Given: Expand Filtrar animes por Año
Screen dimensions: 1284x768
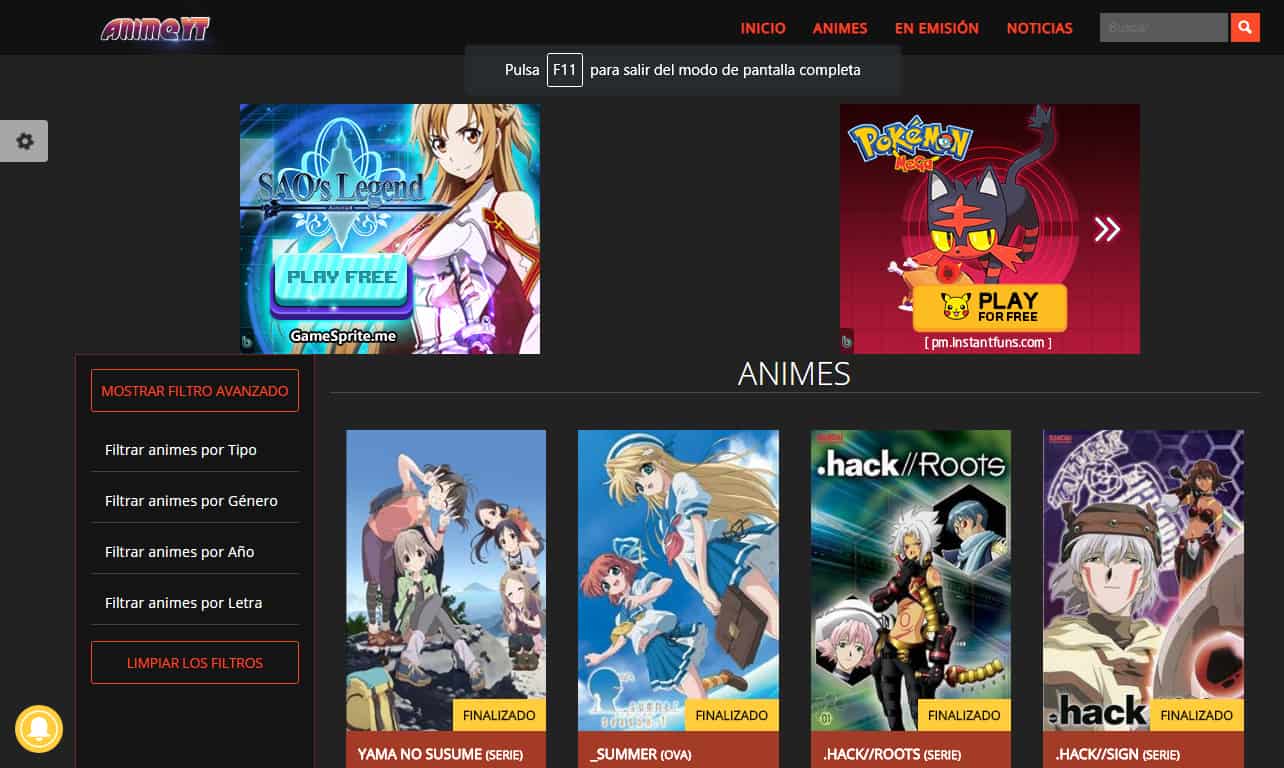Looking at the screenshot, I should 195,552.
